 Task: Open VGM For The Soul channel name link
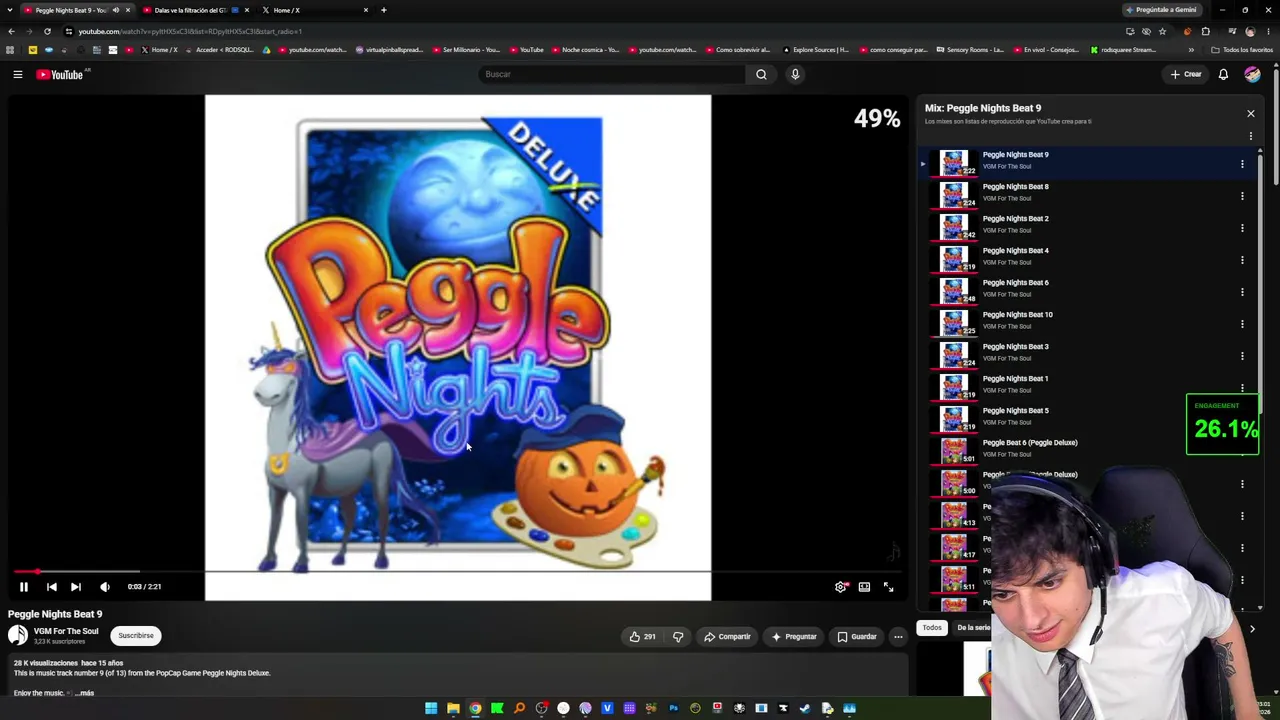pos(66,631)
